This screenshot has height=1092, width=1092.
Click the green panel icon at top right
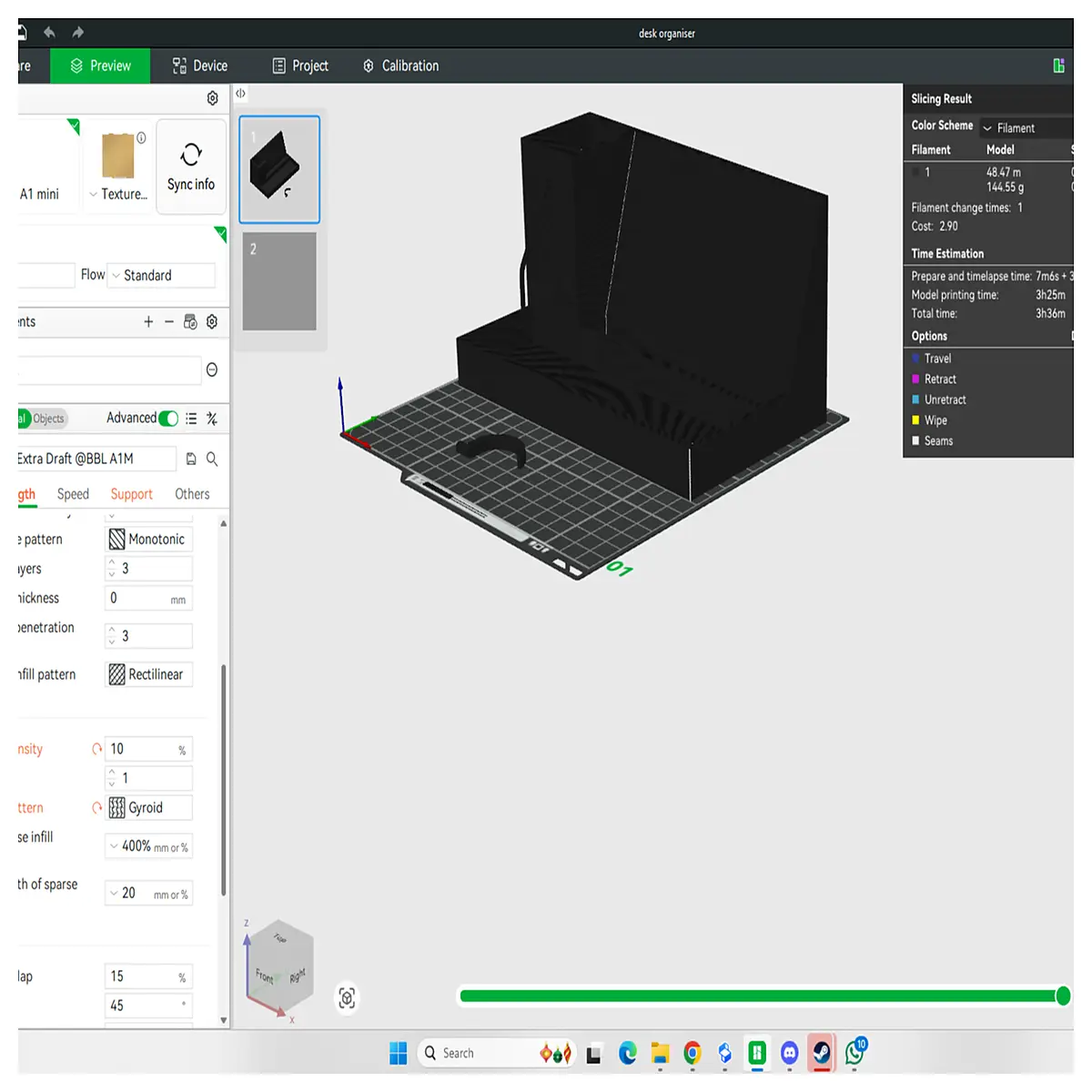point(1059,66)
